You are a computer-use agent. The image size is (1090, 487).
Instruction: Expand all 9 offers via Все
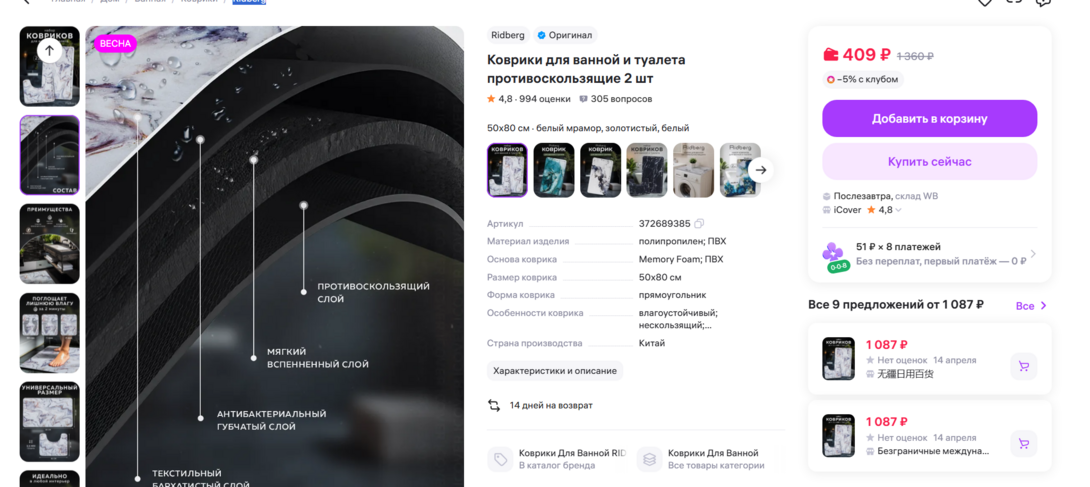pos(1032,306)
